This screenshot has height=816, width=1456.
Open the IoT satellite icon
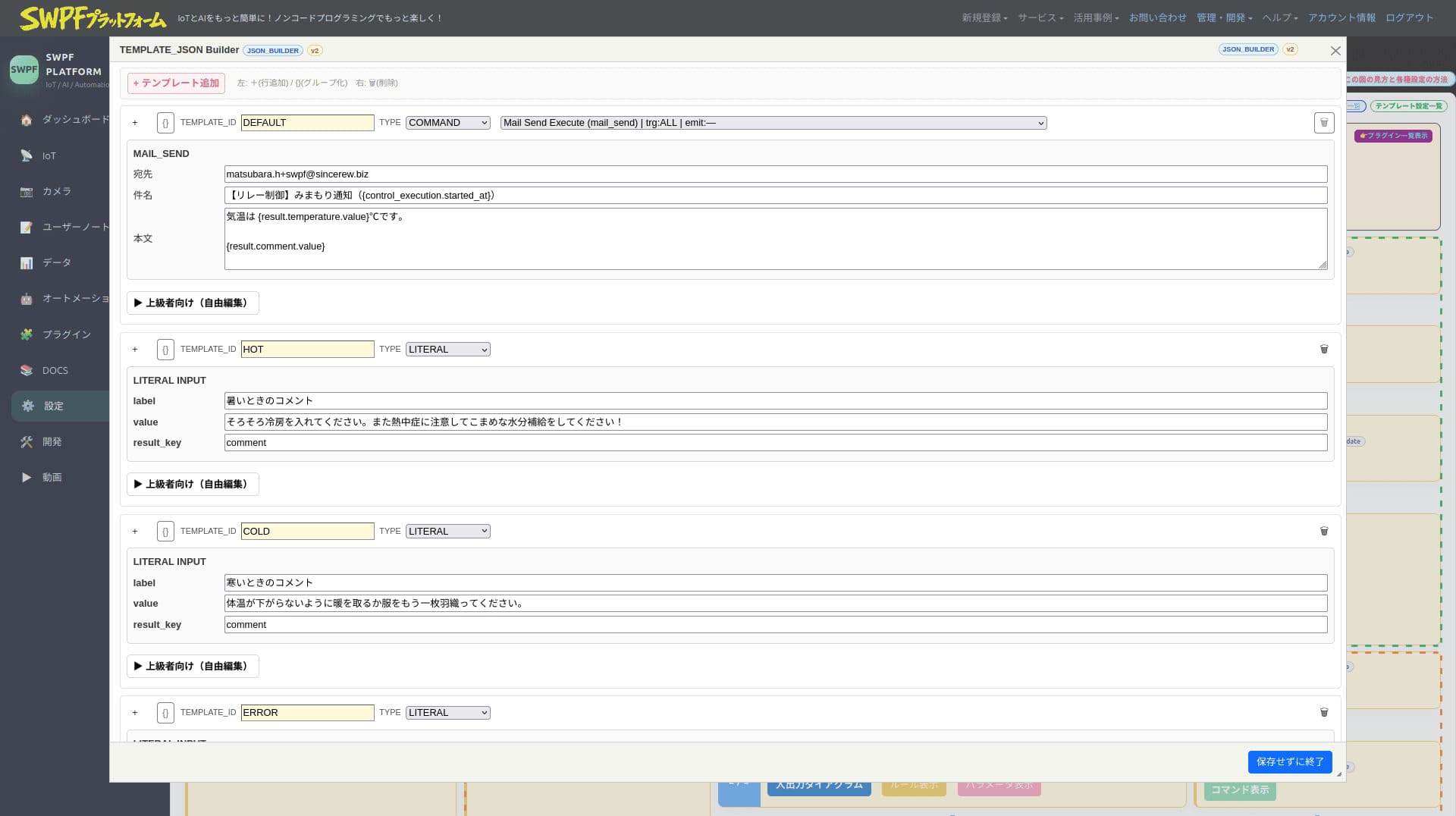click(x=27, y=155)
